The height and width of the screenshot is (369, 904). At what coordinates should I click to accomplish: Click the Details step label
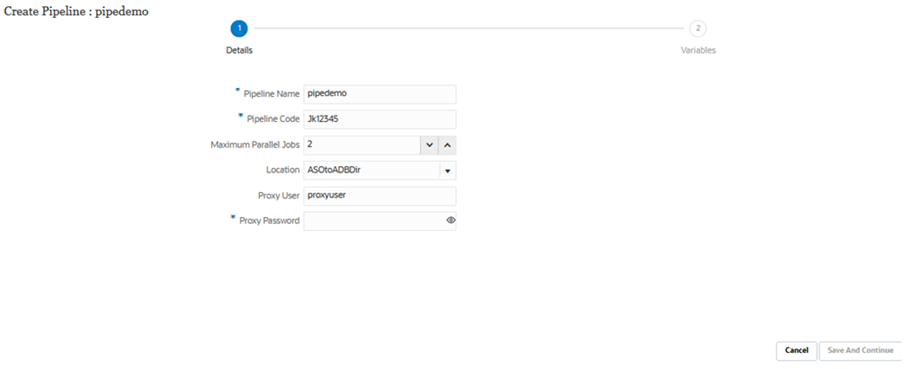click(x=239, y=50)
